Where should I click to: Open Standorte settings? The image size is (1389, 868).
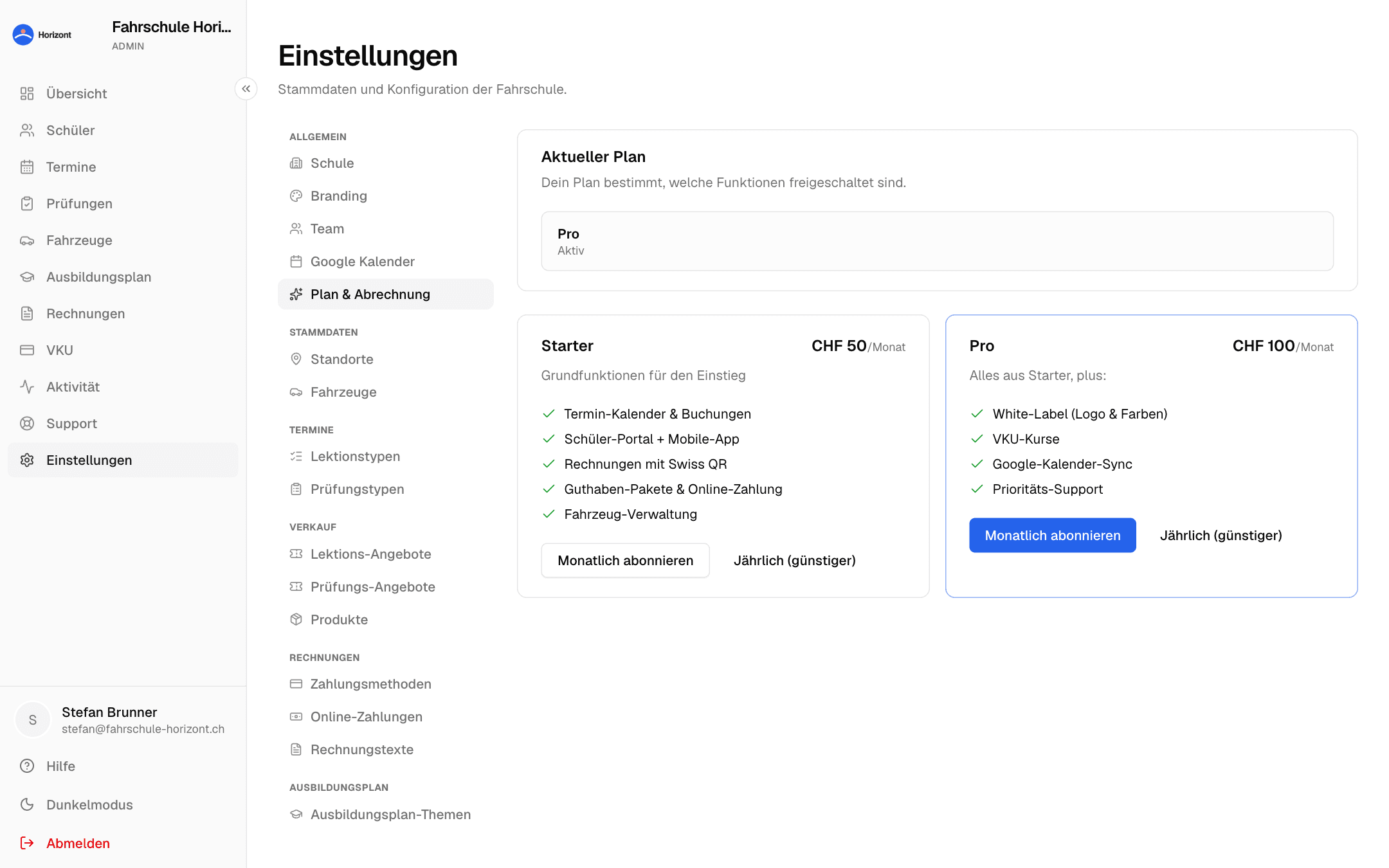pos(386,359)
